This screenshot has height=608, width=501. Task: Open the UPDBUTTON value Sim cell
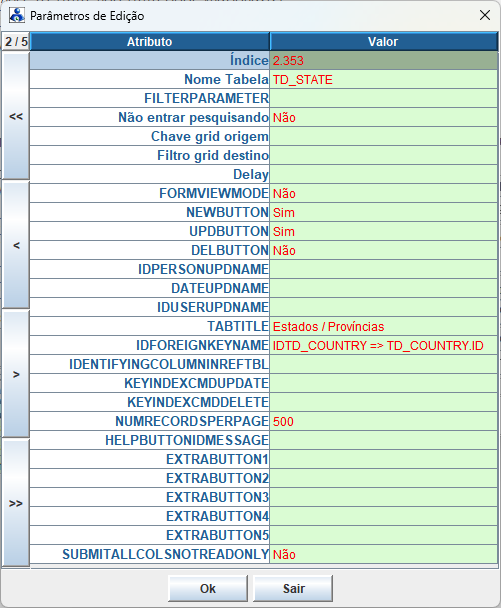(x=384, y=231)
